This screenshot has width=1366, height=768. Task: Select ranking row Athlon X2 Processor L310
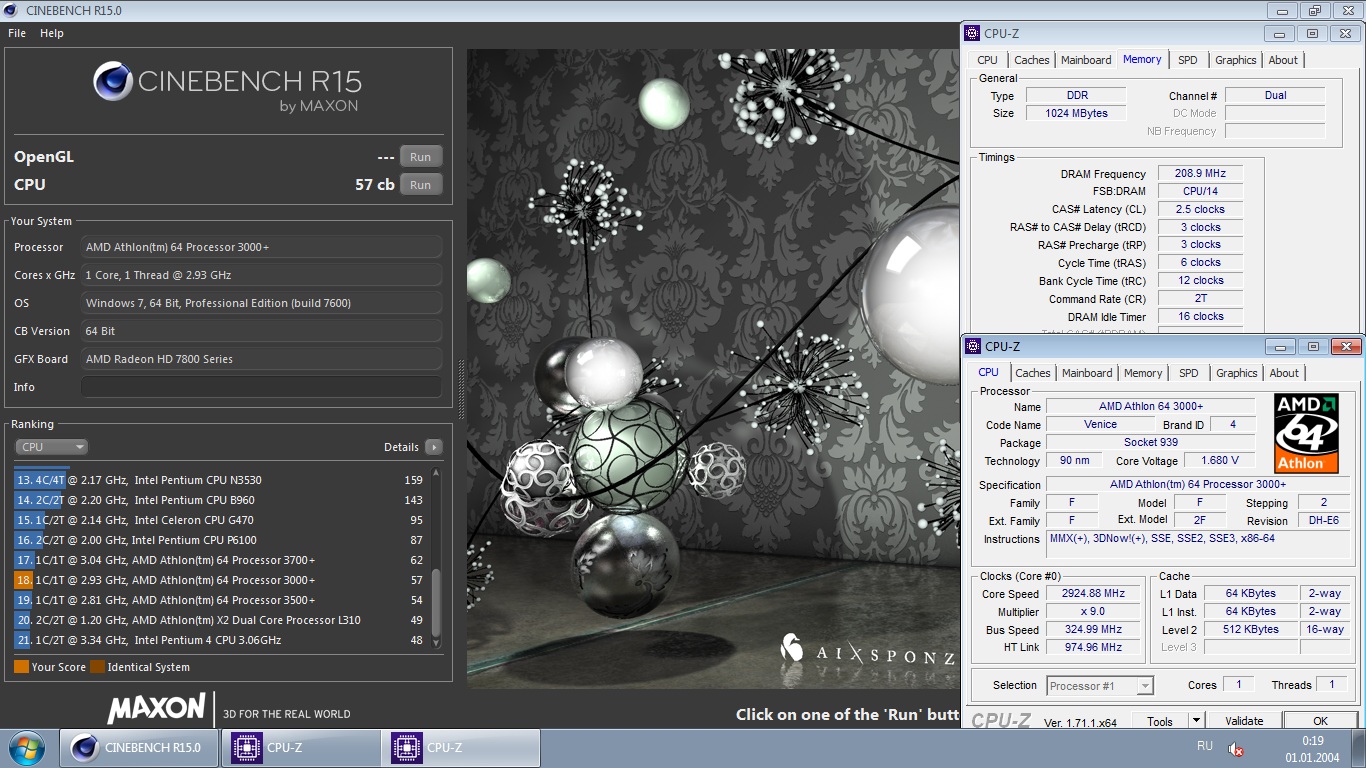point(220,620)
